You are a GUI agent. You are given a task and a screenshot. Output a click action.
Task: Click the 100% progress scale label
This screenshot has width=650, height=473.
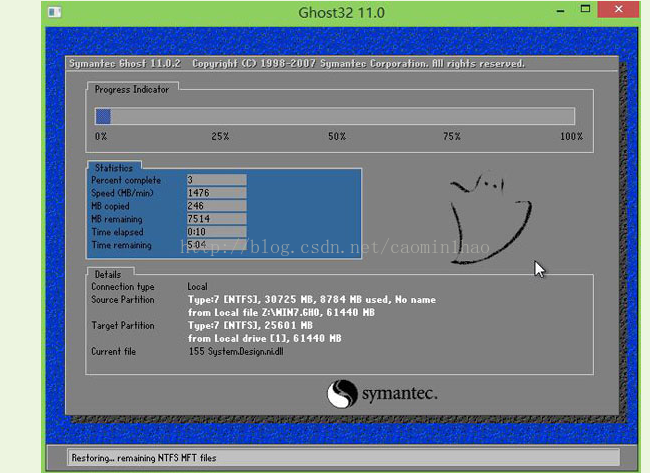click(571, 136)
